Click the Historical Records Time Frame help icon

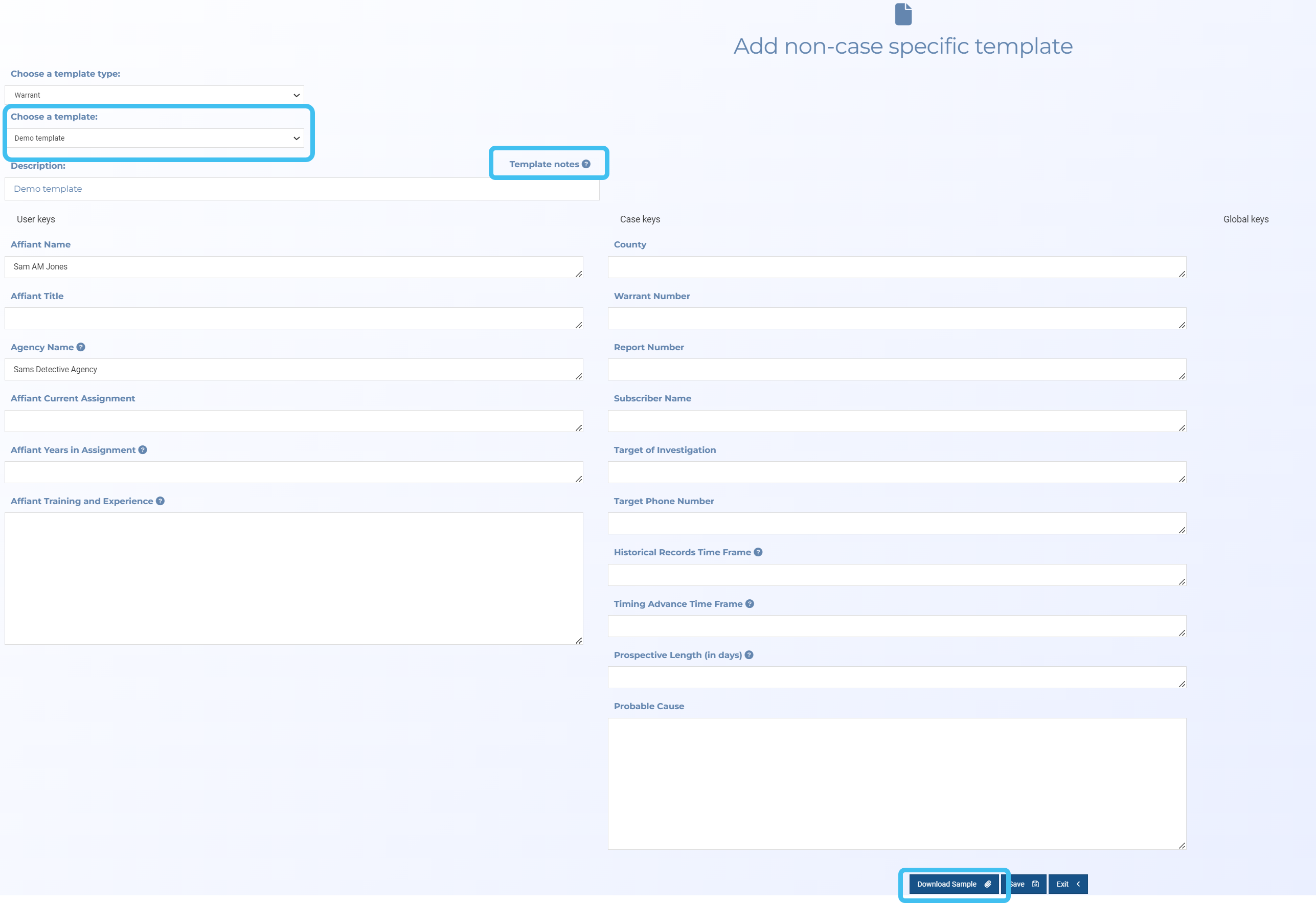pyautogui.click(x=758, y=552)
